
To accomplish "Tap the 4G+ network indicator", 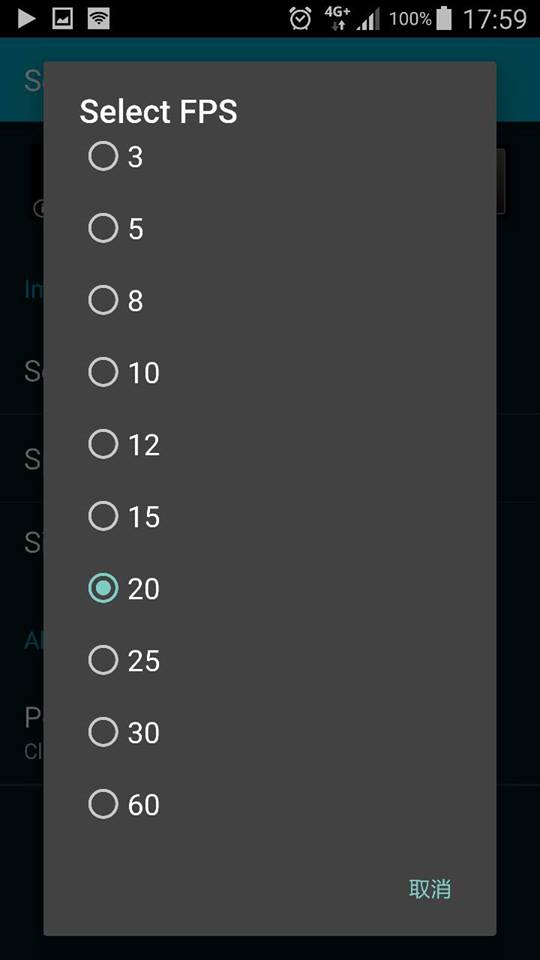I will point(337,18).
